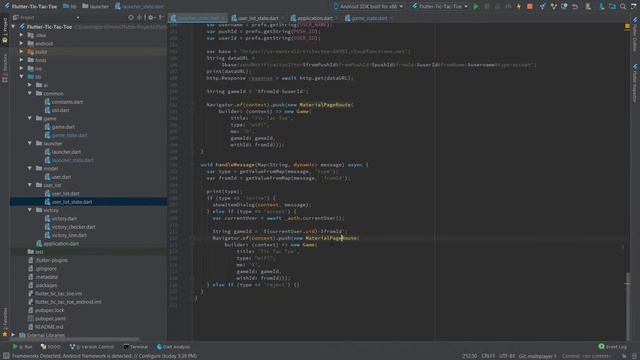Click the launcher breadcrumb in navigation bar
640x360 pixels.
pos(96,7)
